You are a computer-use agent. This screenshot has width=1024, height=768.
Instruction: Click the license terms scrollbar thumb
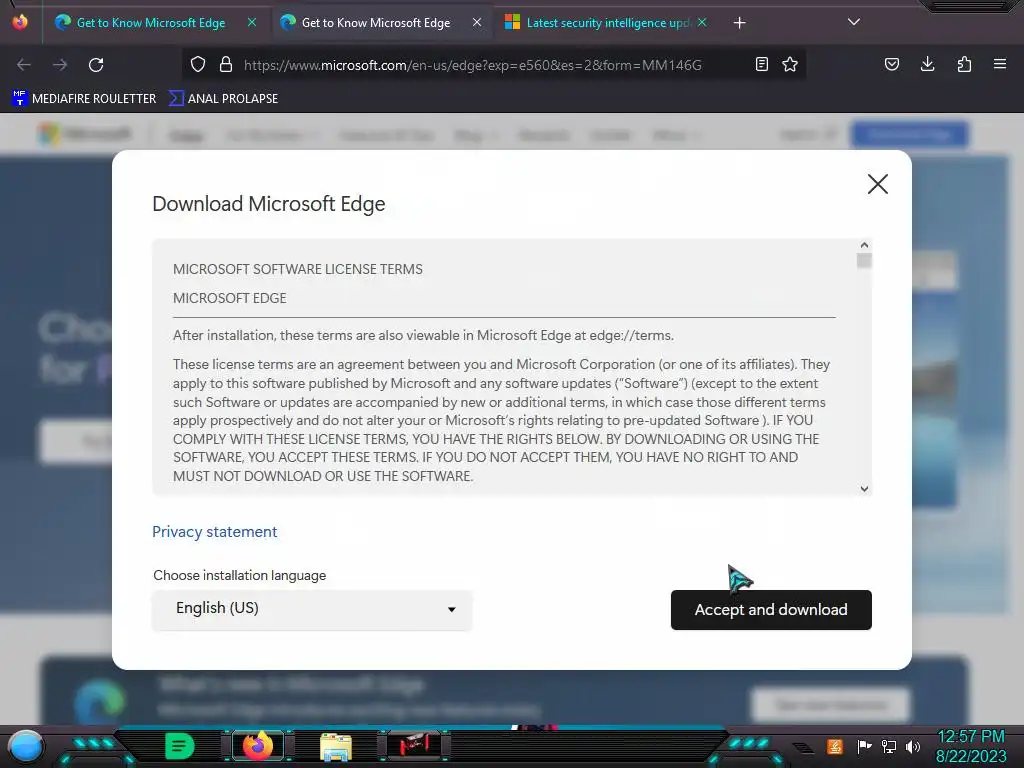[864, 261]
